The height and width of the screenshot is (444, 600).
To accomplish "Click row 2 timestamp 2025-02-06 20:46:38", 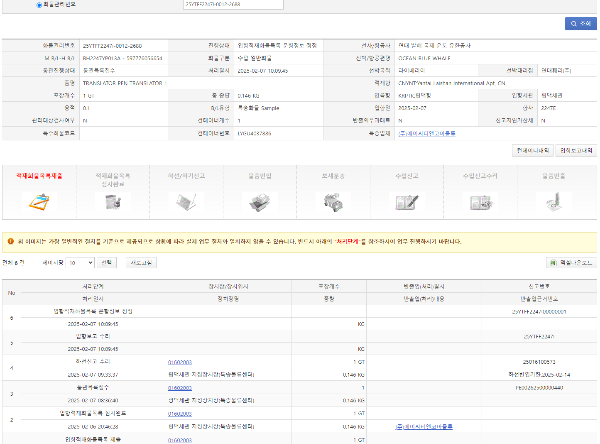I will click(x=93, y=426).
